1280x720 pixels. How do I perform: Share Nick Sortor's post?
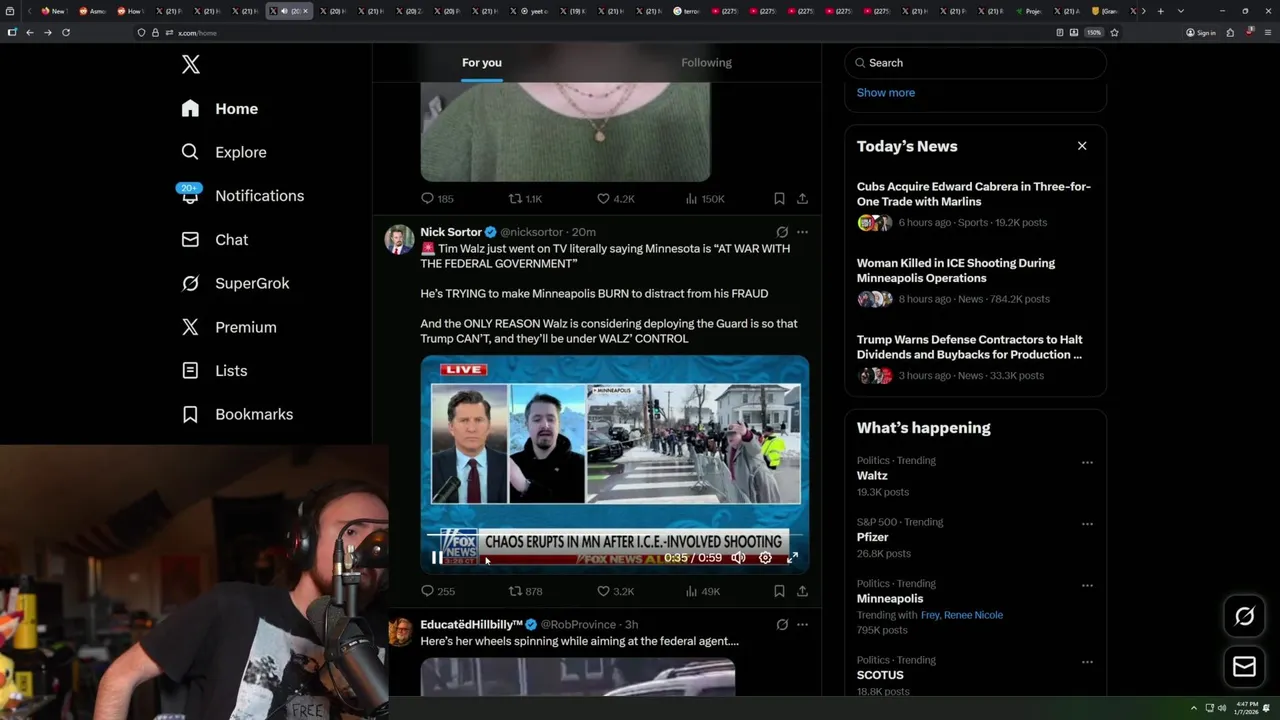[802, 591]
